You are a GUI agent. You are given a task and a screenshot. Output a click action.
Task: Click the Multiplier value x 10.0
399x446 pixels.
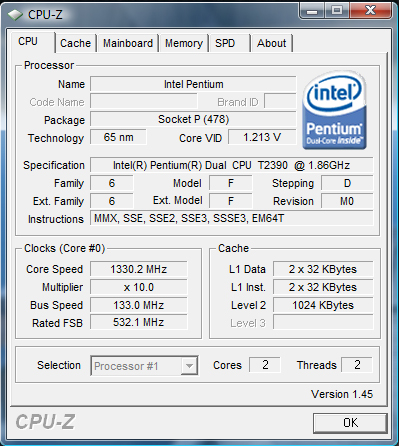(x=139, y=287)
